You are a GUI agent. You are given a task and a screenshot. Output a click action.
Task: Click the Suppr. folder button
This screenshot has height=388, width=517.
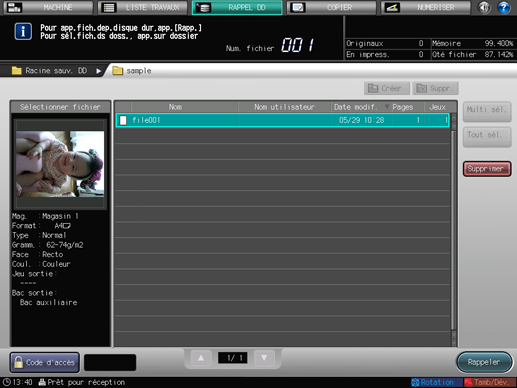pyautogui.click(x=435, y=88)
